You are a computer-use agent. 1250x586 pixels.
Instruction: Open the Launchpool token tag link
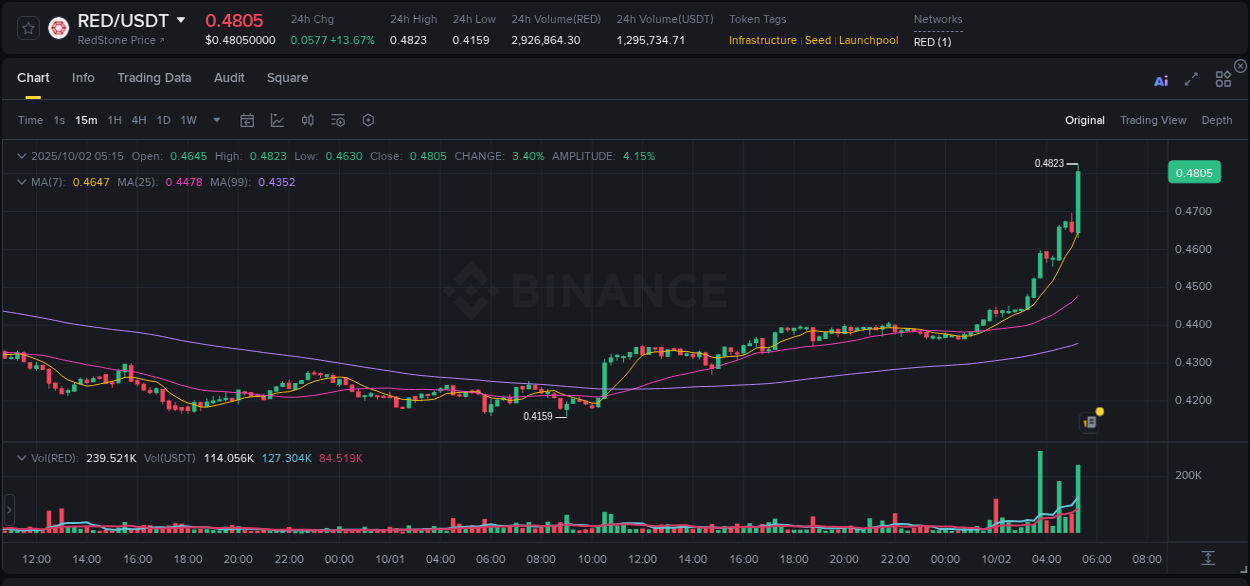coord(868,40)
